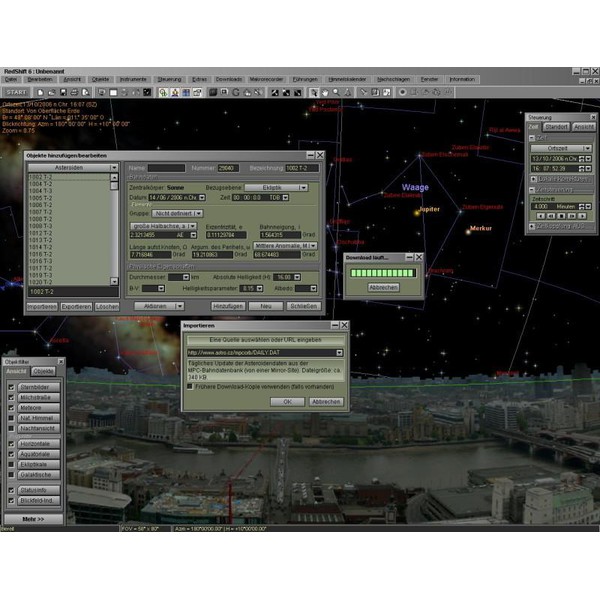Open the URL source dropdown in Importieren
The width and height of the screenshot is (600, 600).
[x=339, y=352]
